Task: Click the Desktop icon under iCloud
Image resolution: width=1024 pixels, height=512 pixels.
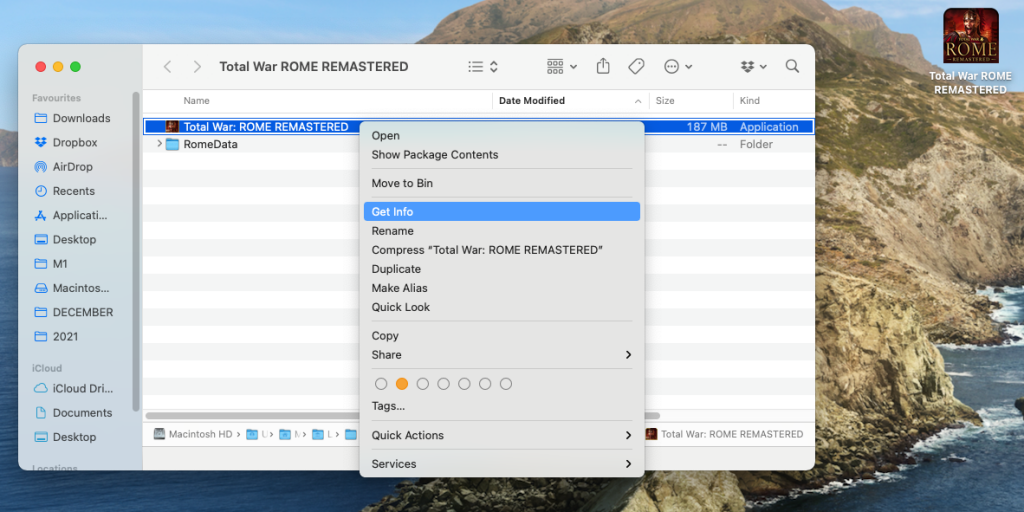Action: pyautogui.click(x=41, y=437)
